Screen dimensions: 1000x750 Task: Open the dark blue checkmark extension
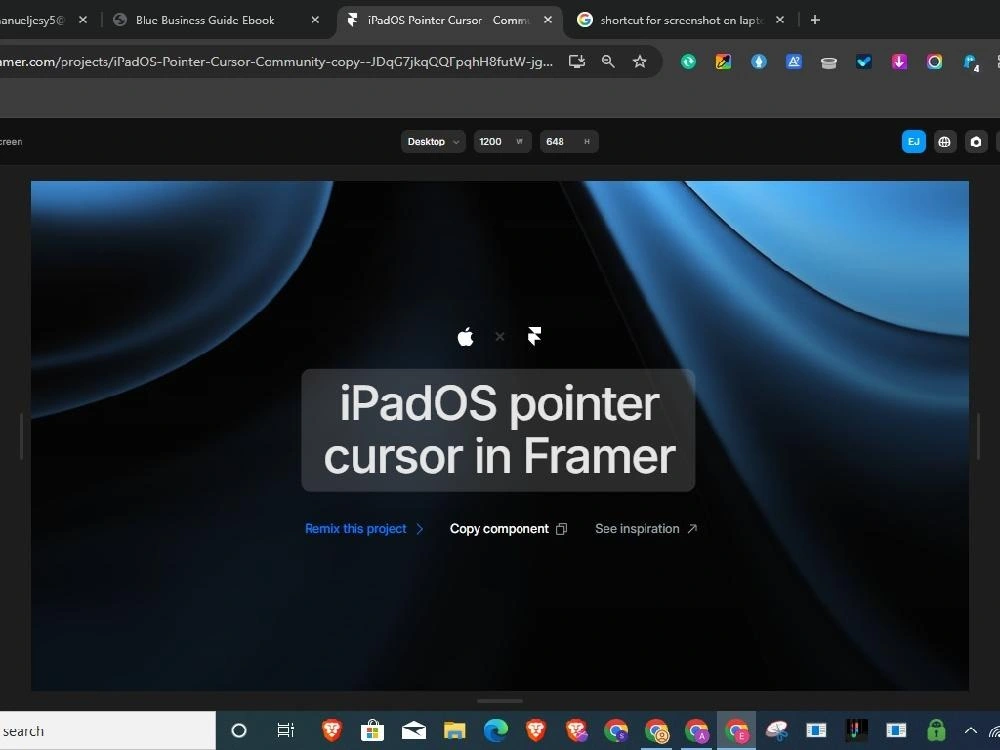(x=864, y=62)
